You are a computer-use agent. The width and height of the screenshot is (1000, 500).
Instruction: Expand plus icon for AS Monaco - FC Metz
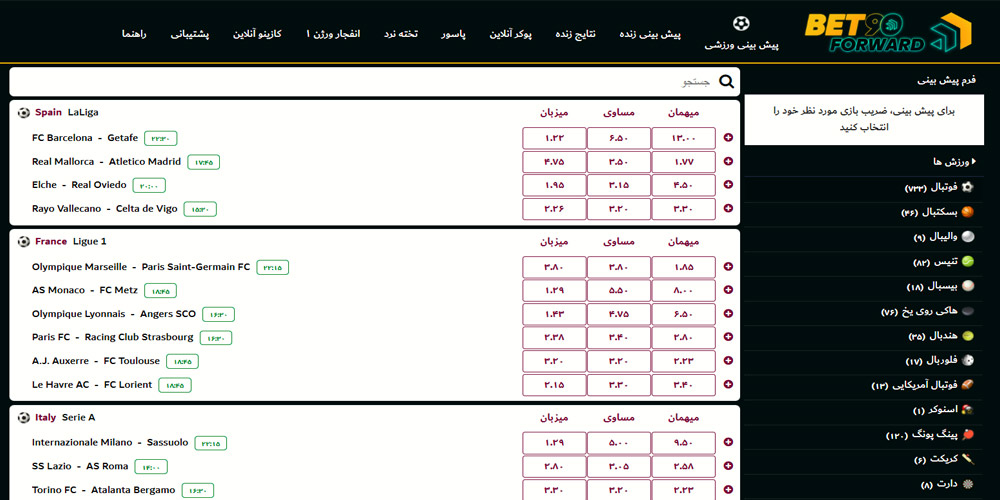tap(728, 290)
